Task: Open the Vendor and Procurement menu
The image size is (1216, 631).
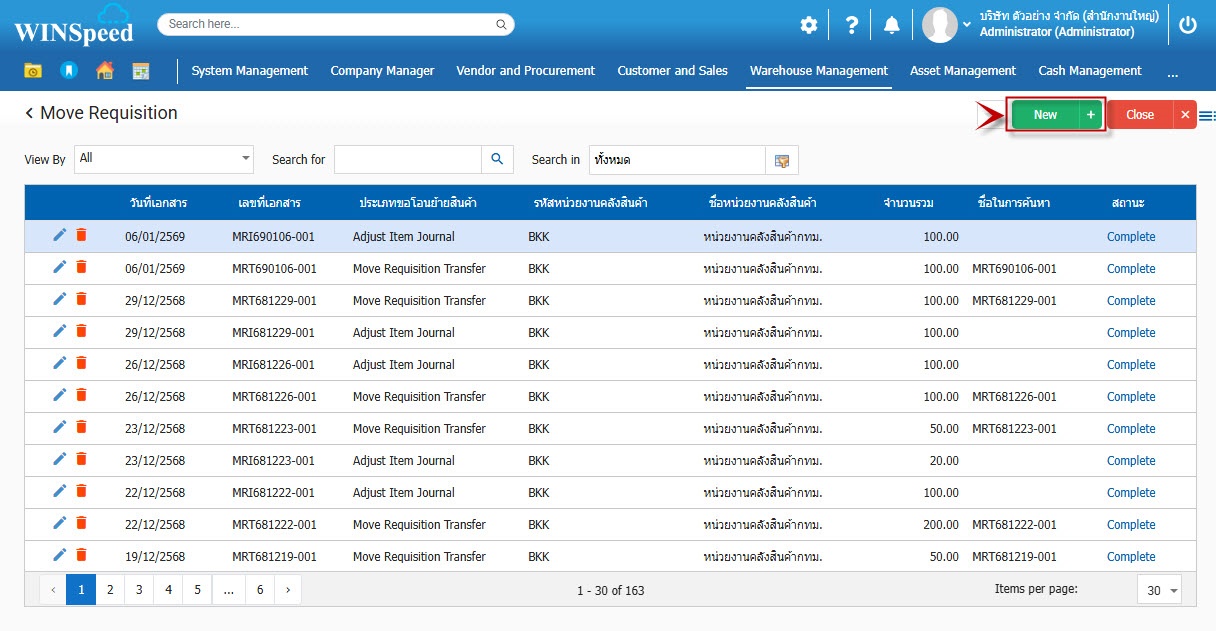Action: (x=525, y=71)
